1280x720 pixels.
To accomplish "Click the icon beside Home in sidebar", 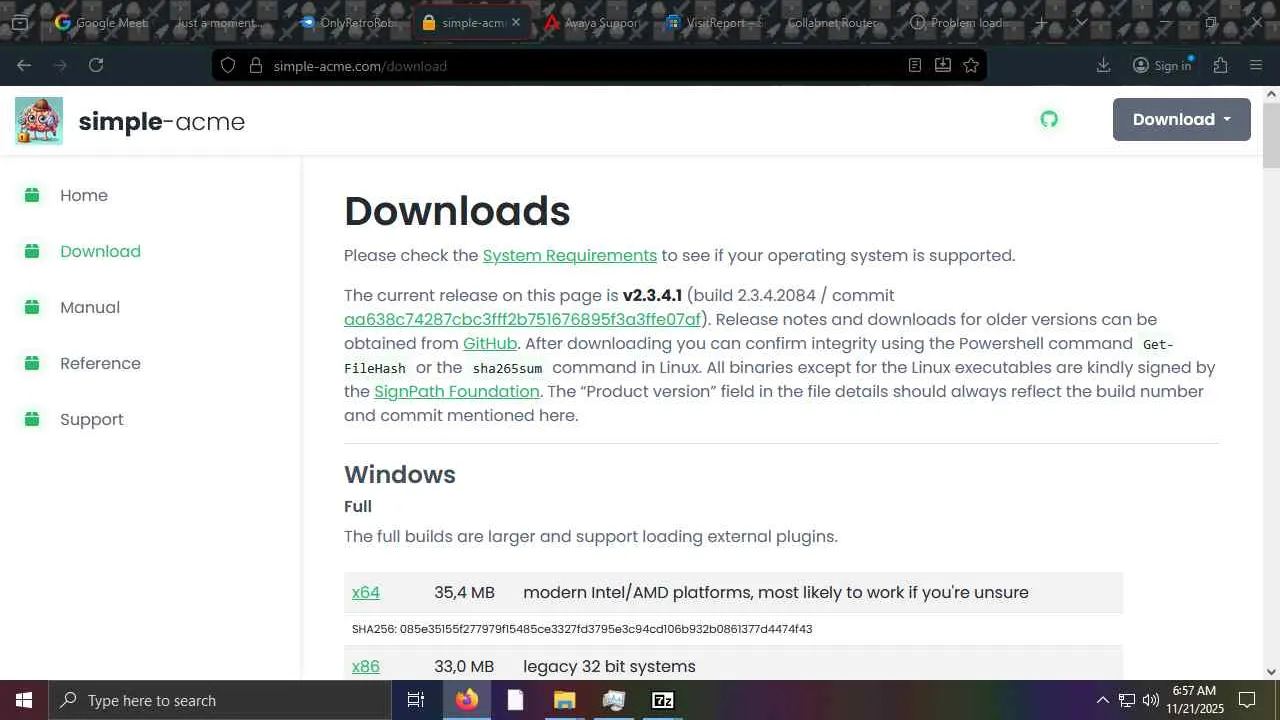I will coord(32,195).
